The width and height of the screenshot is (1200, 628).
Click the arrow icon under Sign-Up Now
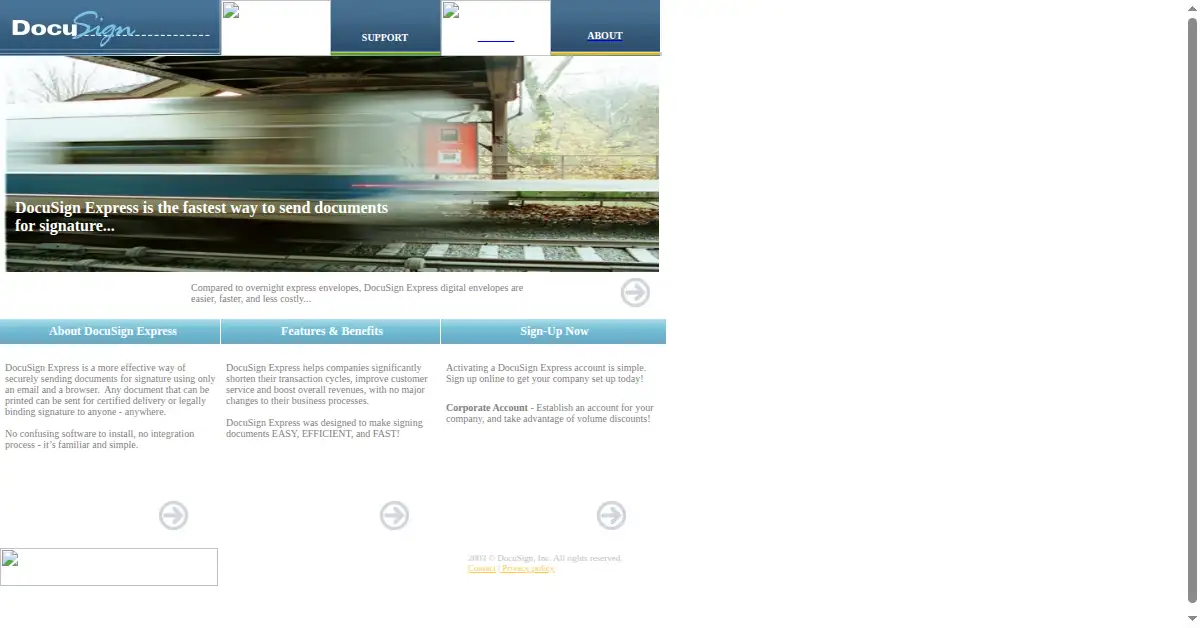click(611, 515)
